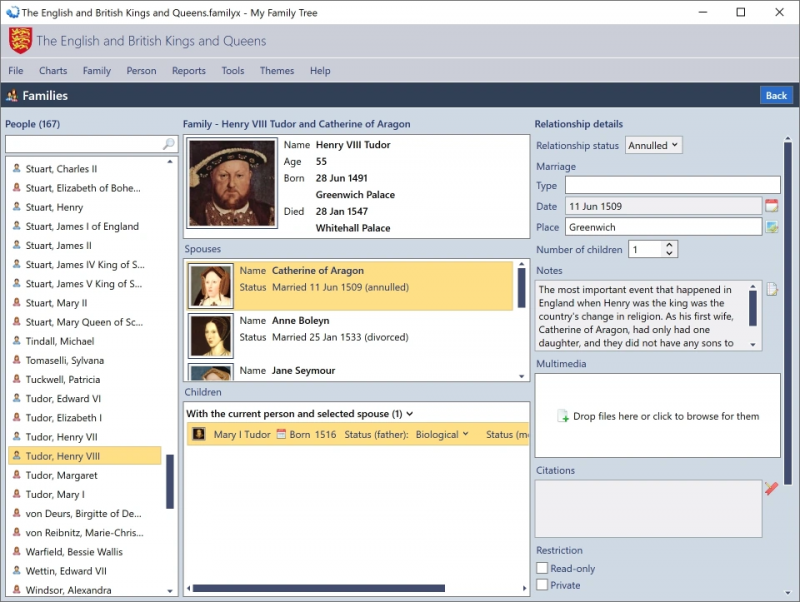Click the marriage Date field
800x602 pixels.
(663, 206)
